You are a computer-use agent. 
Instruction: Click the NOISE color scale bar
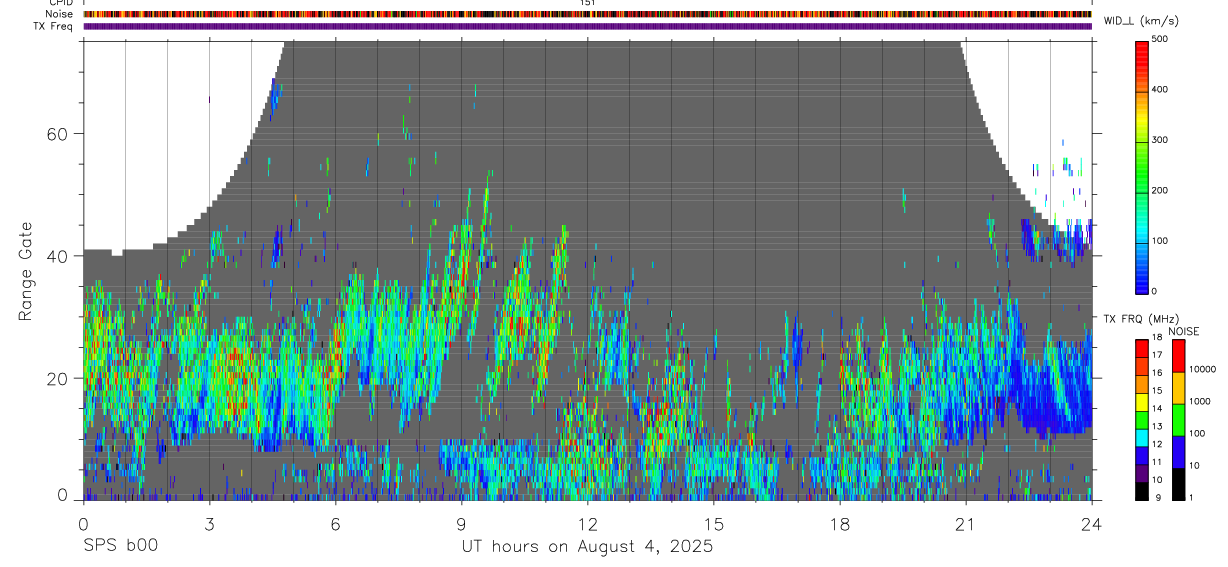1178,420
